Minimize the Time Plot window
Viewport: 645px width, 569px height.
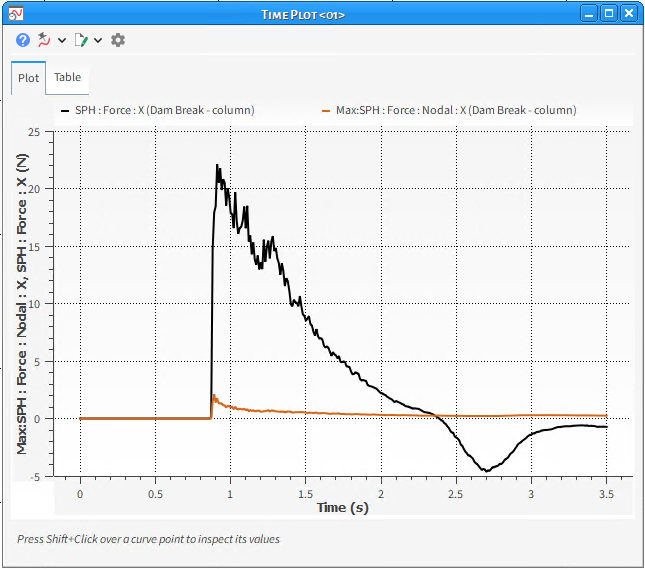pyautogui.click(x=589, y=14)
